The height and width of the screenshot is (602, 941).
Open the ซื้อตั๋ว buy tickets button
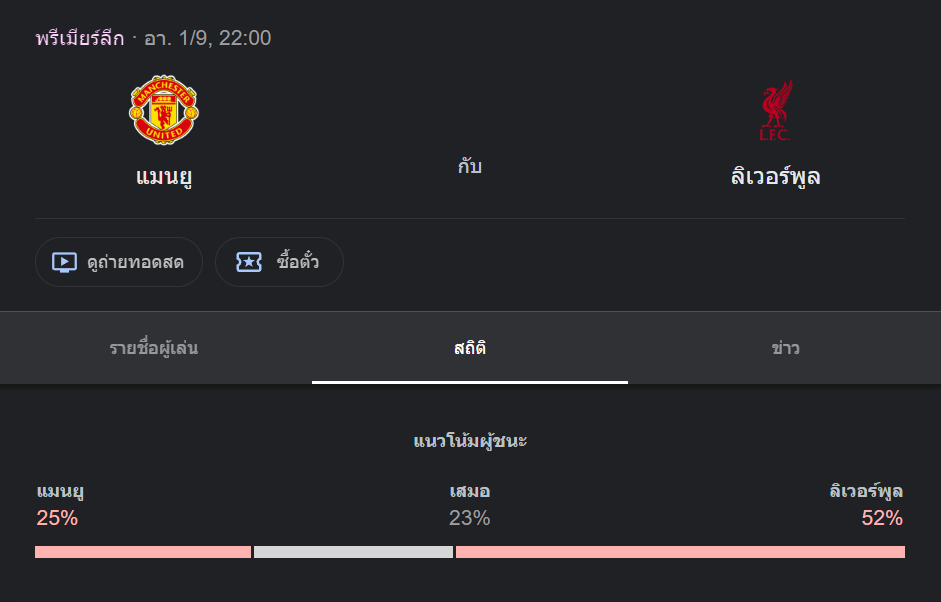pos(279,262)
